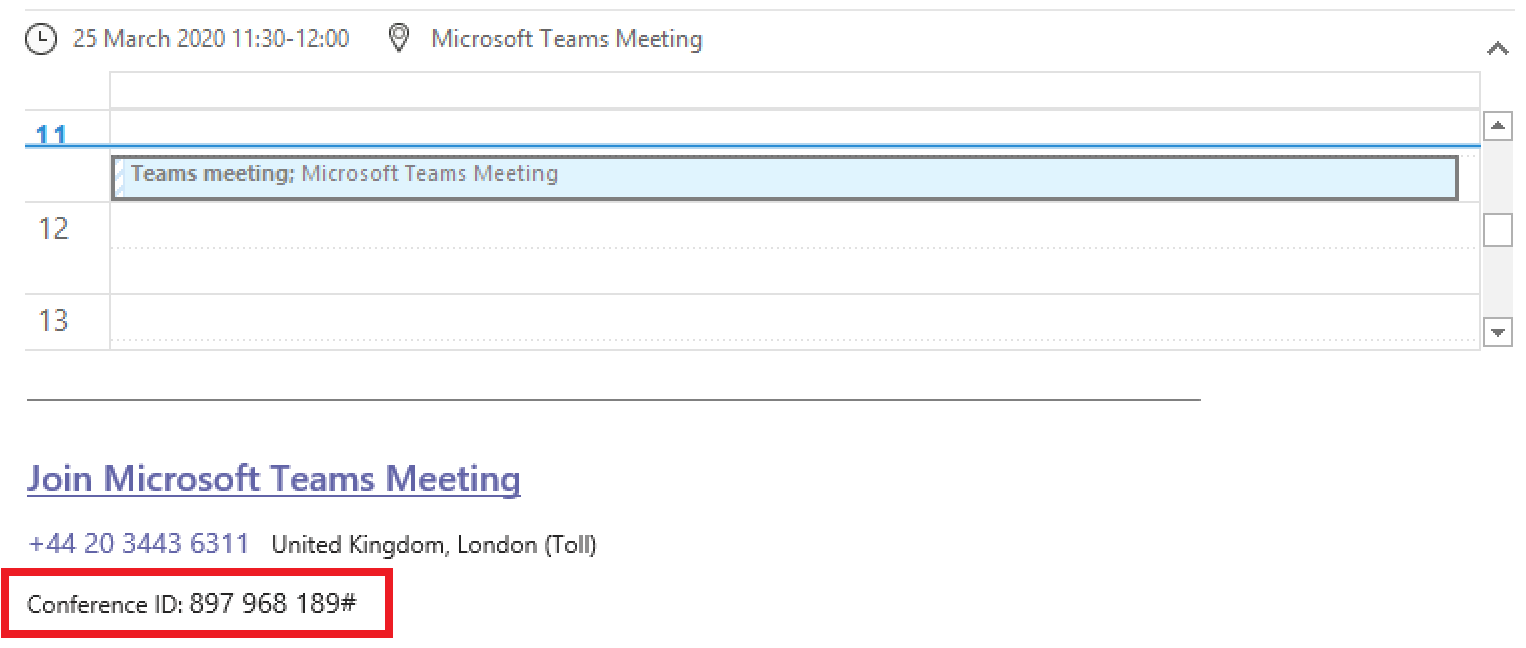
Task: Select the empty 13:00 time slot
Action: (x=794, y=318)
